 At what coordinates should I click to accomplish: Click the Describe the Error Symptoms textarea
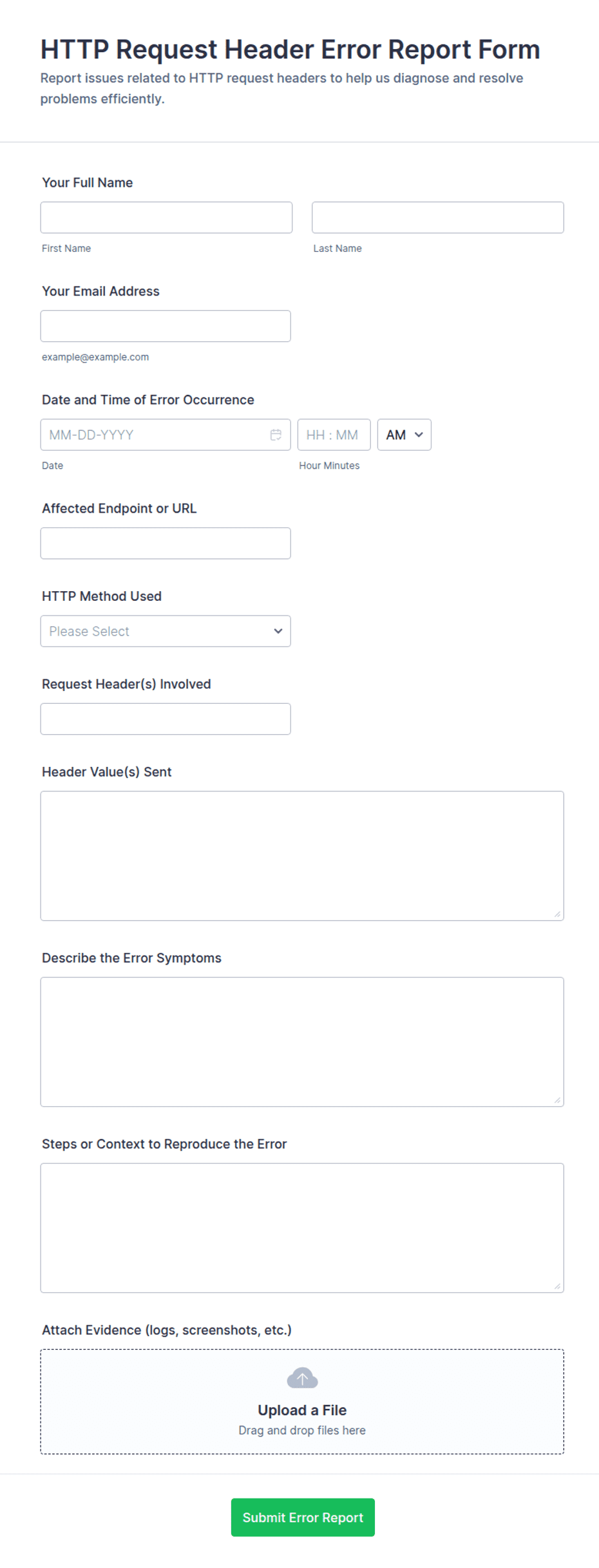pyautogui.click(x=302, y=1042)
